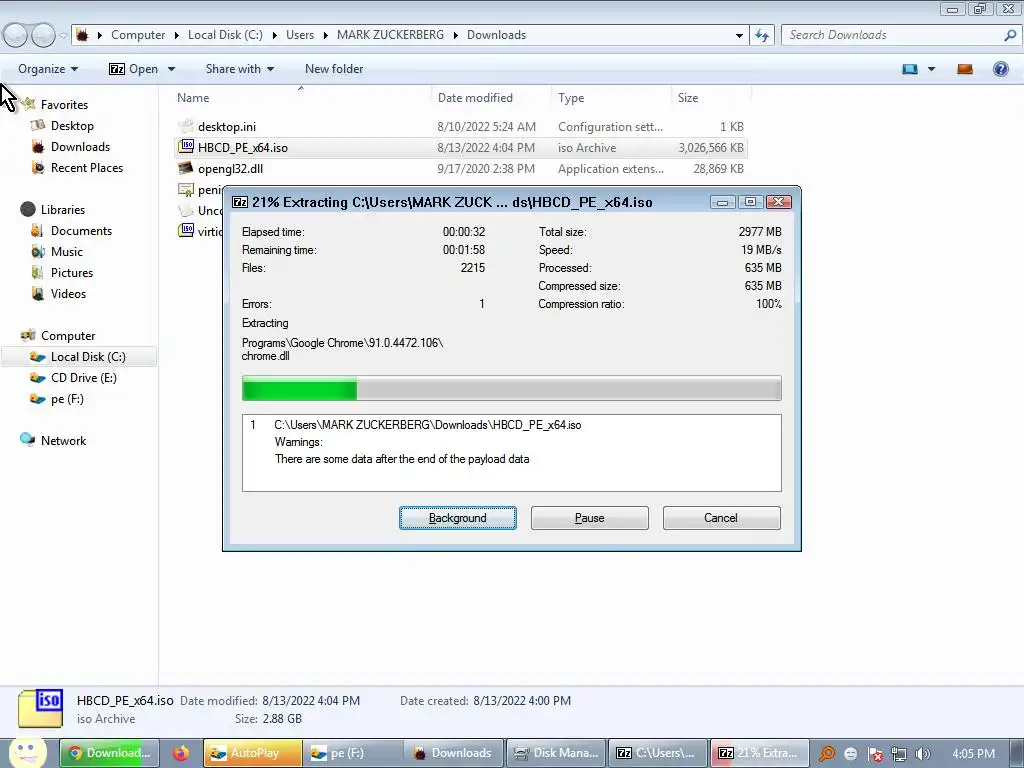Viewport: 1024px width, 768px height.
Task: Open Music library
Action: pyautogui.click(x=67, y=251)
